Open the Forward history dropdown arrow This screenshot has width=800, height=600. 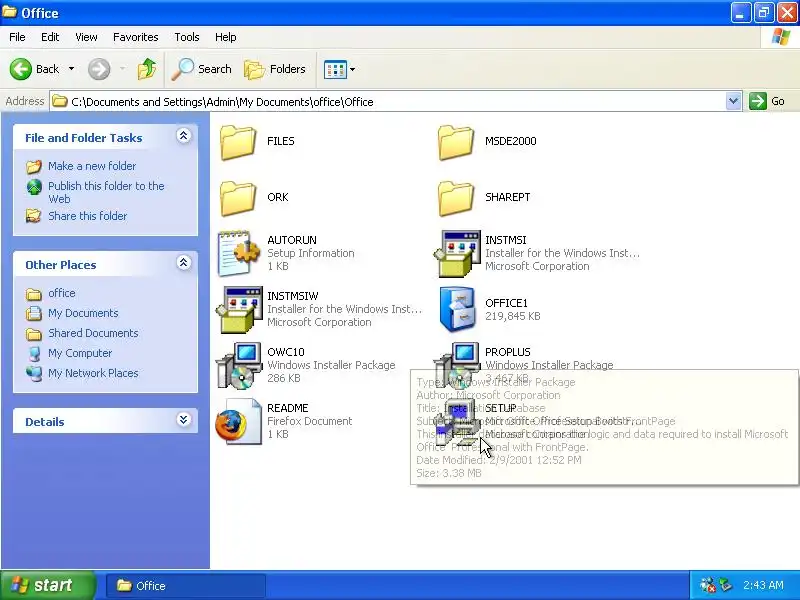click(122, 69)
